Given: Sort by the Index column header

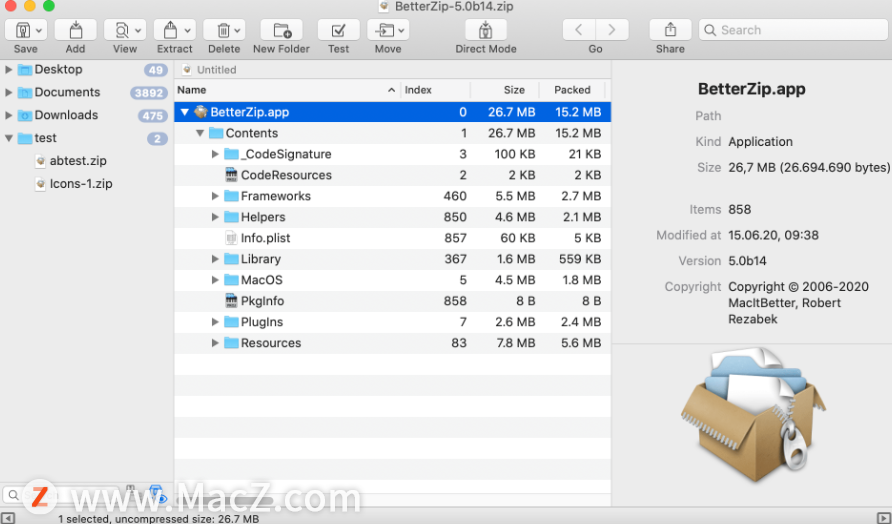Looking at the screenshot, I should coord(435,90).
